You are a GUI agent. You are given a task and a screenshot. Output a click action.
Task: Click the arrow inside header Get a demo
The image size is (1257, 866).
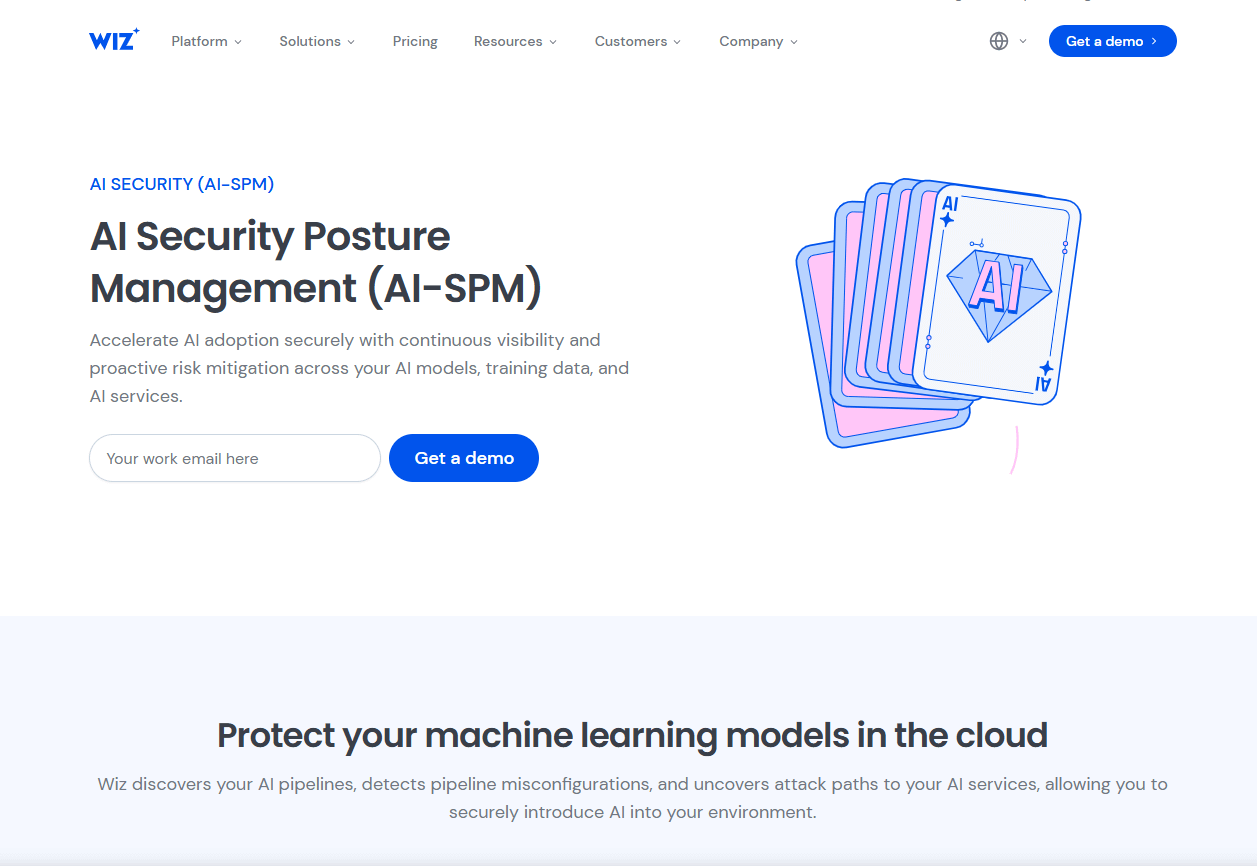(x=1154, y=41)
